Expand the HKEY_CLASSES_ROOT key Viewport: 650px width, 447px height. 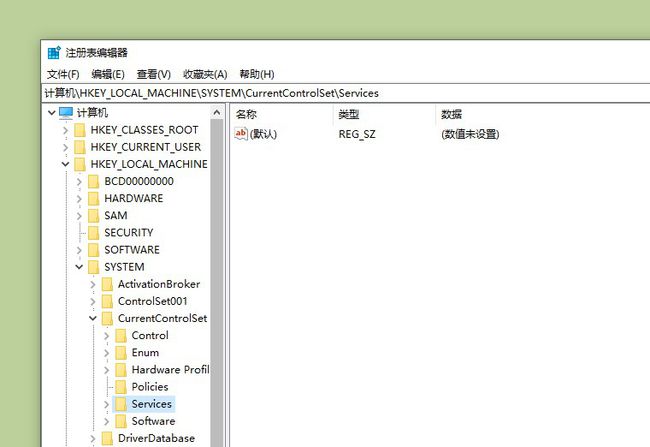pyautogui.click(x=65, y=130)
